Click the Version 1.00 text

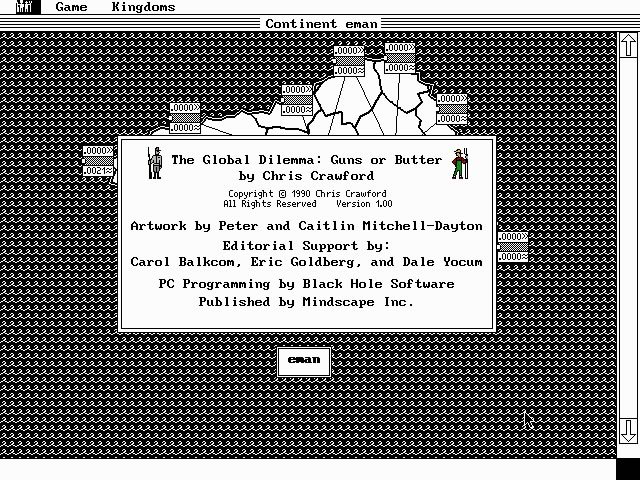pos(364,204)
